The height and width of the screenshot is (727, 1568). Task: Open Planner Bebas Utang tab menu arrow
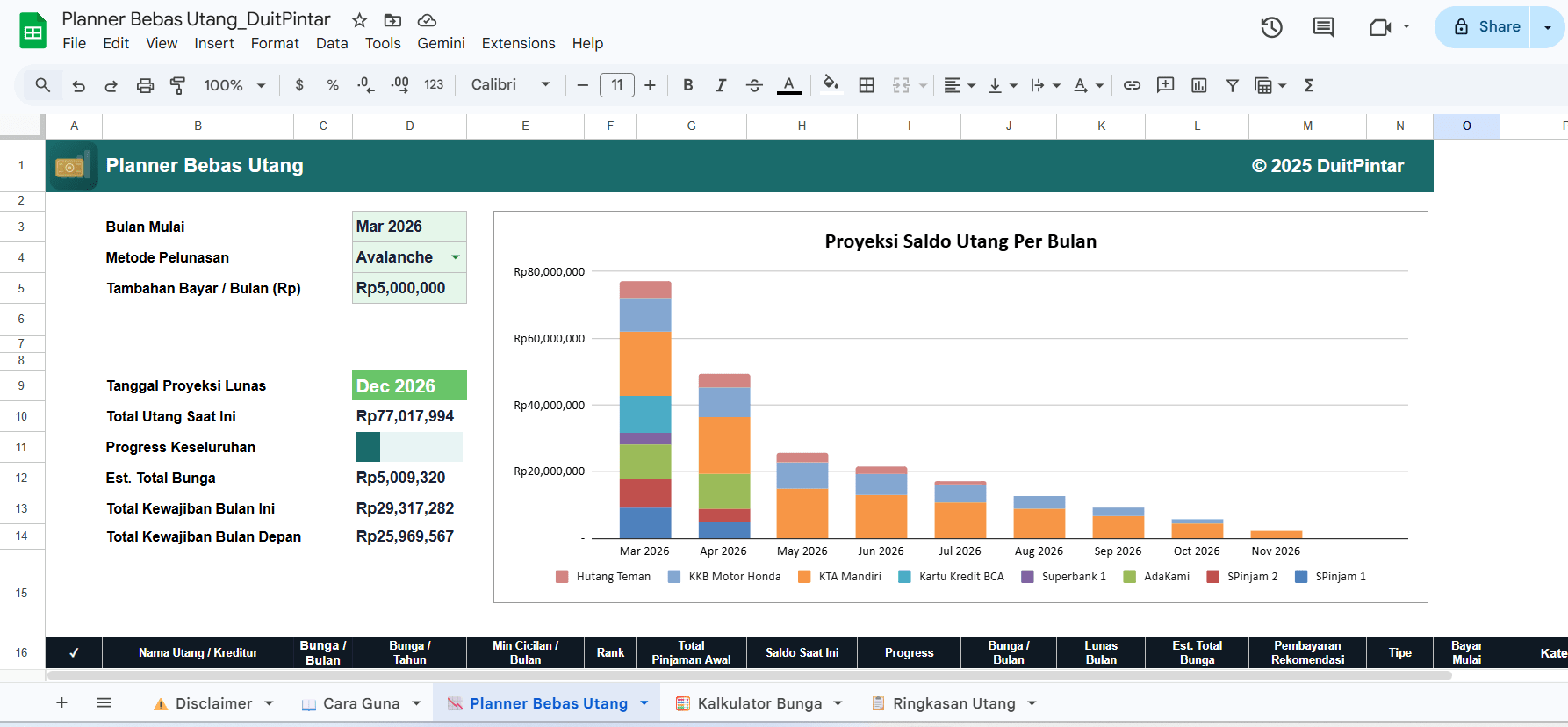(644, 703)
